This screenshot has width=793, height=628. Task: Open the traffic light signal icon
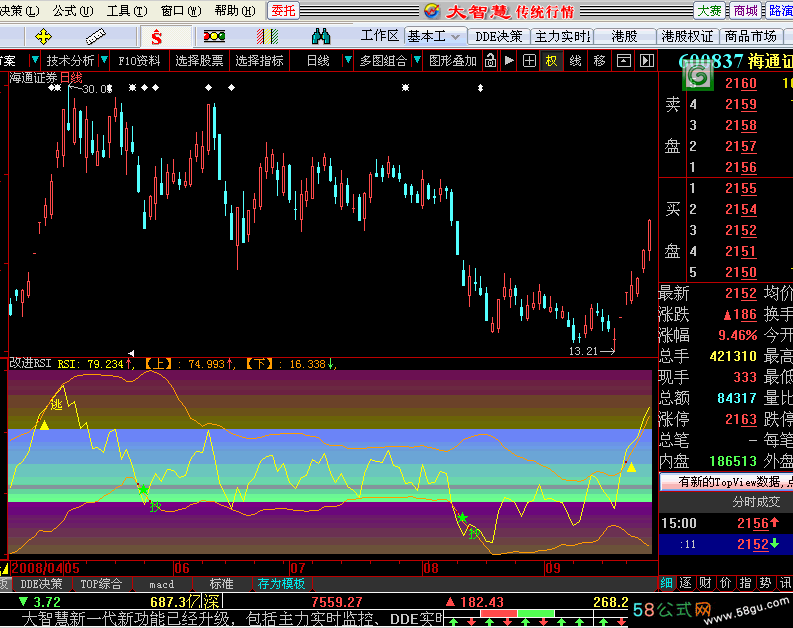pyautogui.click(x=214, y=36)
